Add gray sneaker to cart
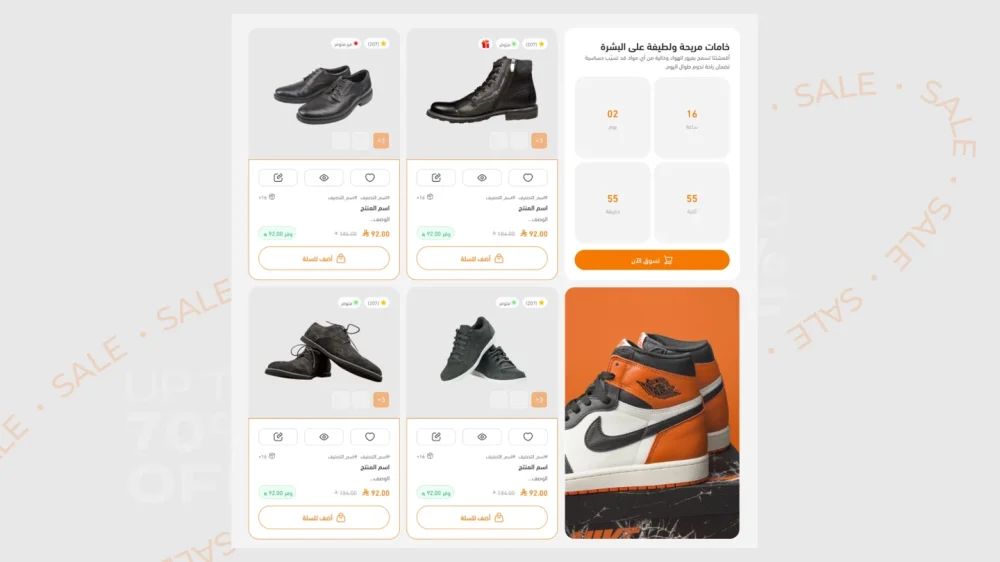This screenshot has width=1000, height=562. tap(482, 517)
